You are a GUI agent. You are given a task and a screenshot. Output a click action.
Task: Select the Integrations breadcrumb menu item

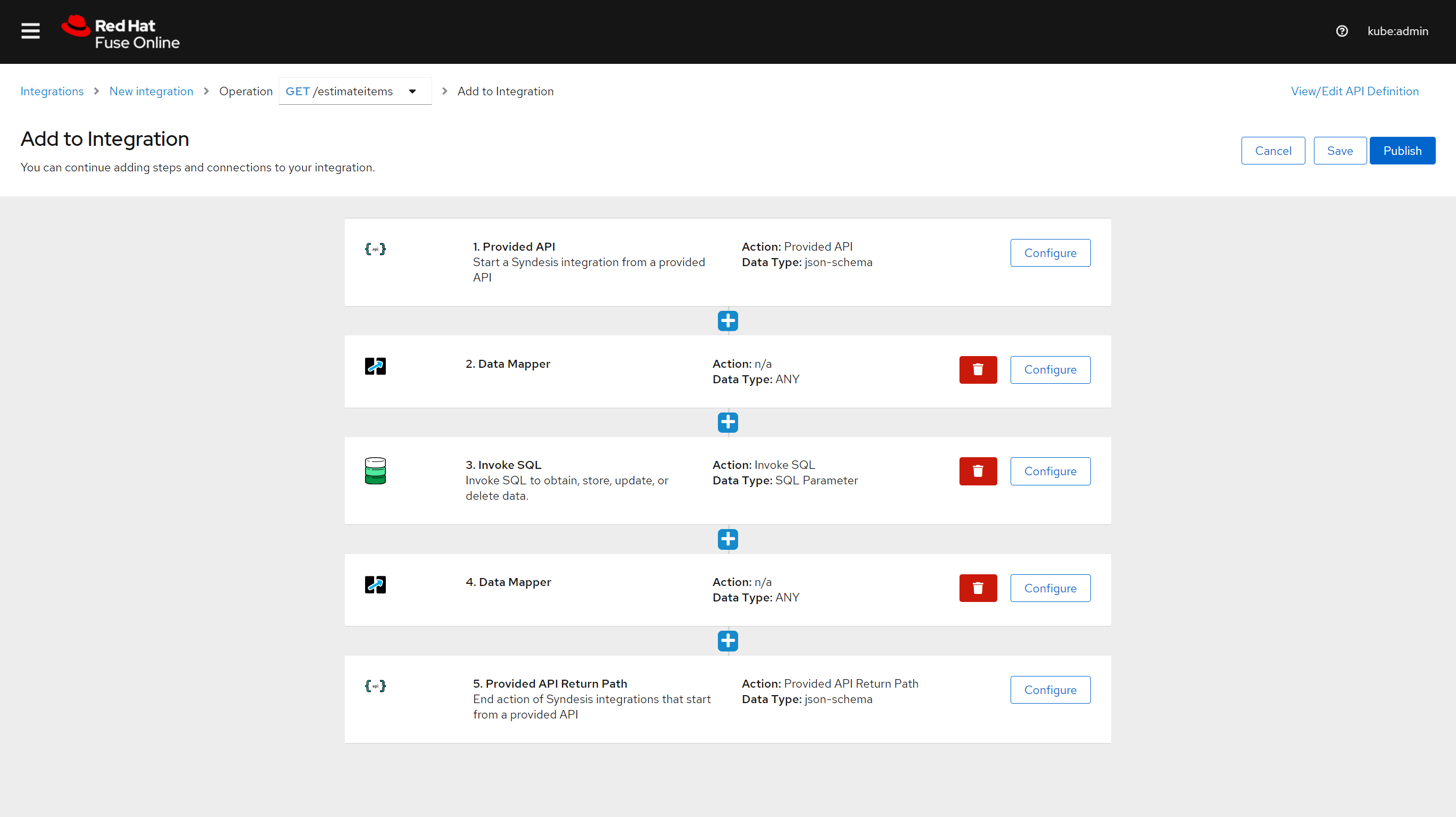pos(52,91)
